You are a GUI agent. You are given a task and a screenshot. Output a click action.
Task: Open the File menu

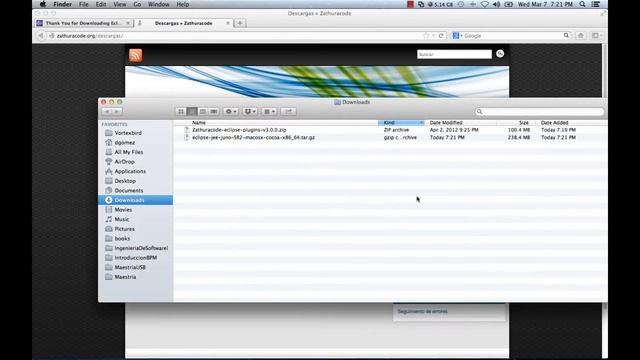point(84,4)
